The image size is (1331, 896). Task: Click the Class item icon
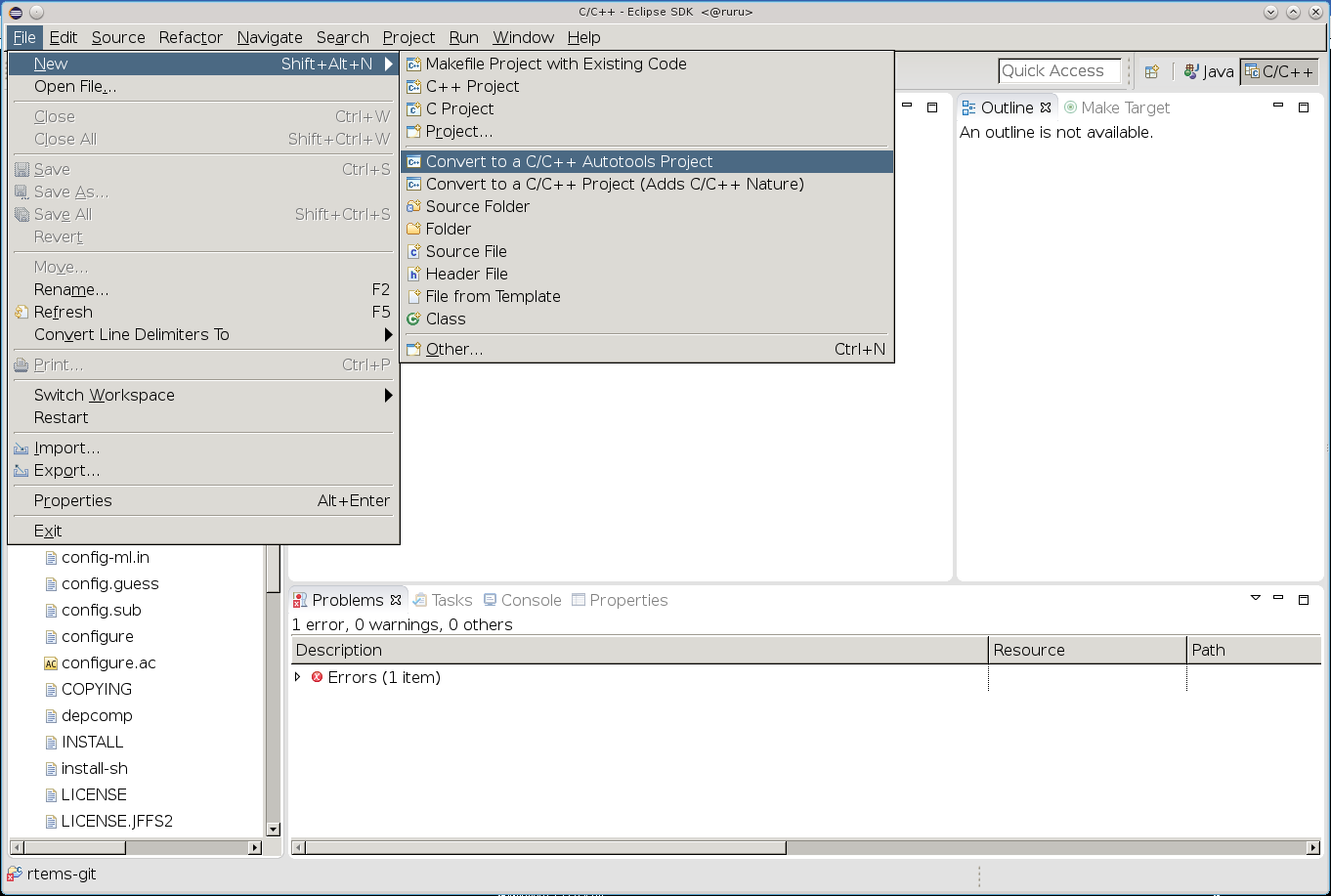coord(414,319)
